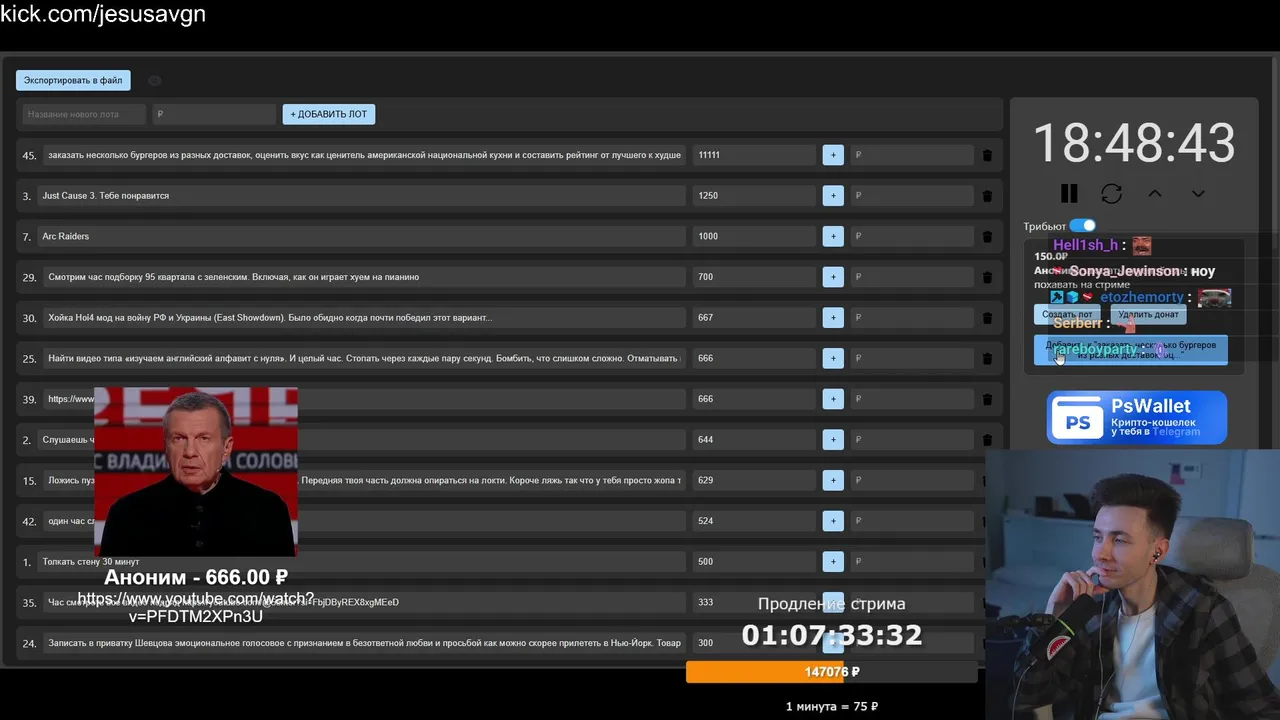1280x720 pixels.
Task: Pause the auction countdown timer
Action: (1069, 193)
